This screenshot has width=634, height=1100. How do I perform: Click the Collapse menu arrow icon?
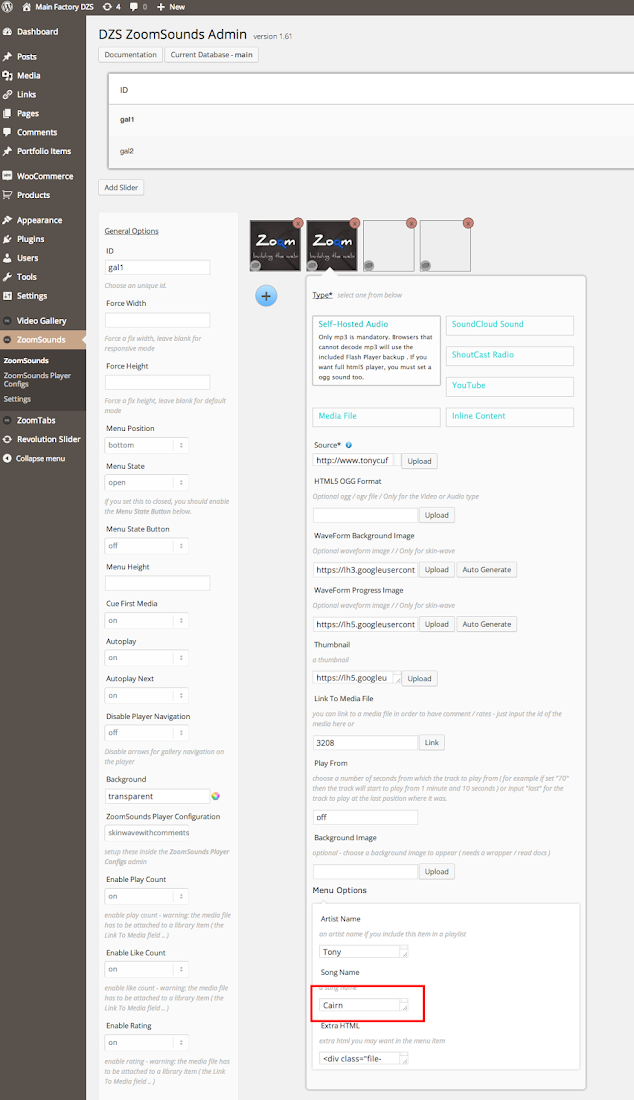[8, 458]
